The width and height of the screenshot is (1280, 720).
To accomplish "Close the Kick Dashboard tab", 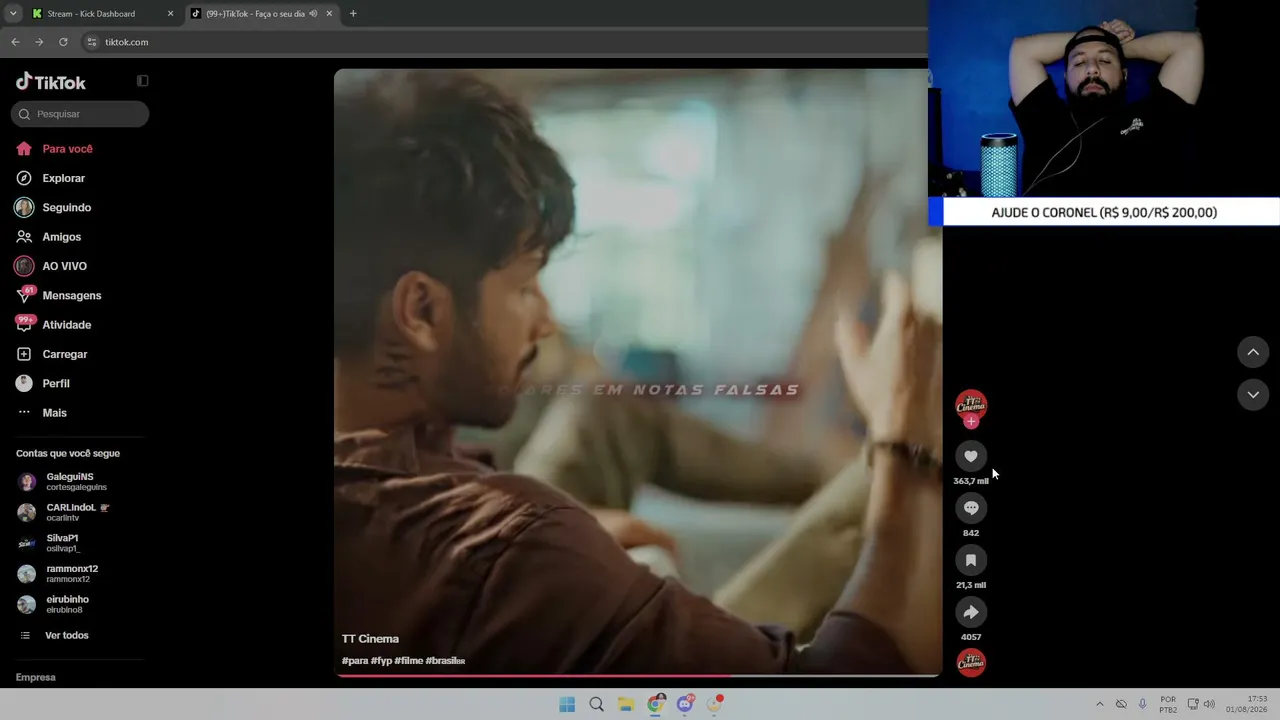I will [170, 14].
